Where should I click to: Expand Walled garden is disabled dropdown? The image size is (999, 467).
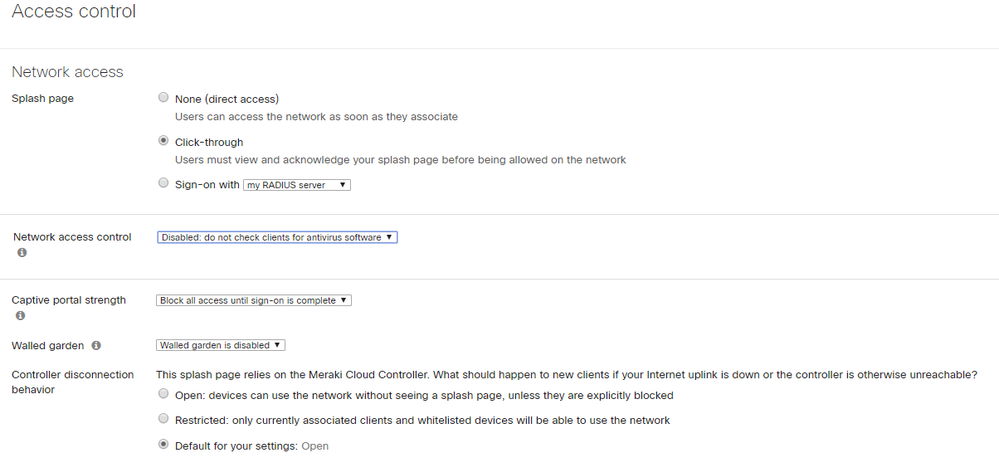pyautogui.click(x=221, y=345)
